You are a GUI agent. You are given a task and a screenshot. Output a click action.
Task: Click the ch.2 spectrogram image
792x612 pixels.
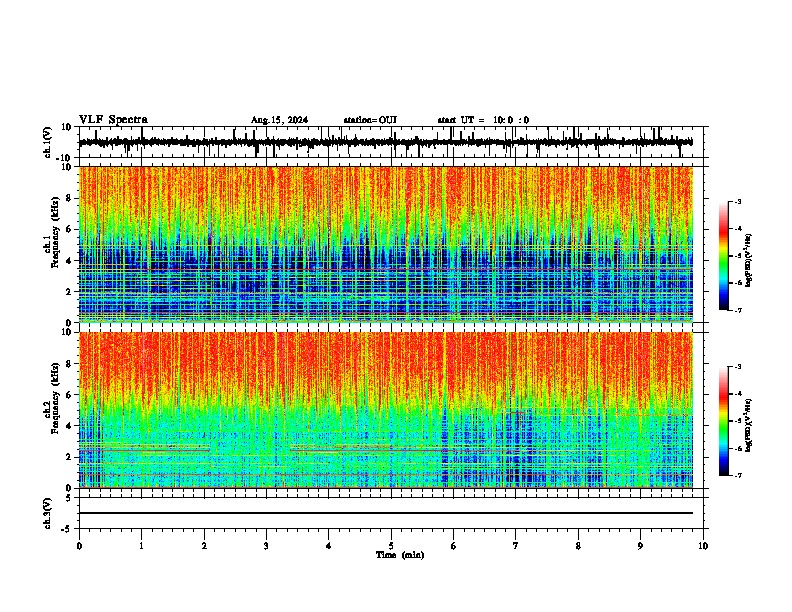(386, 410)
